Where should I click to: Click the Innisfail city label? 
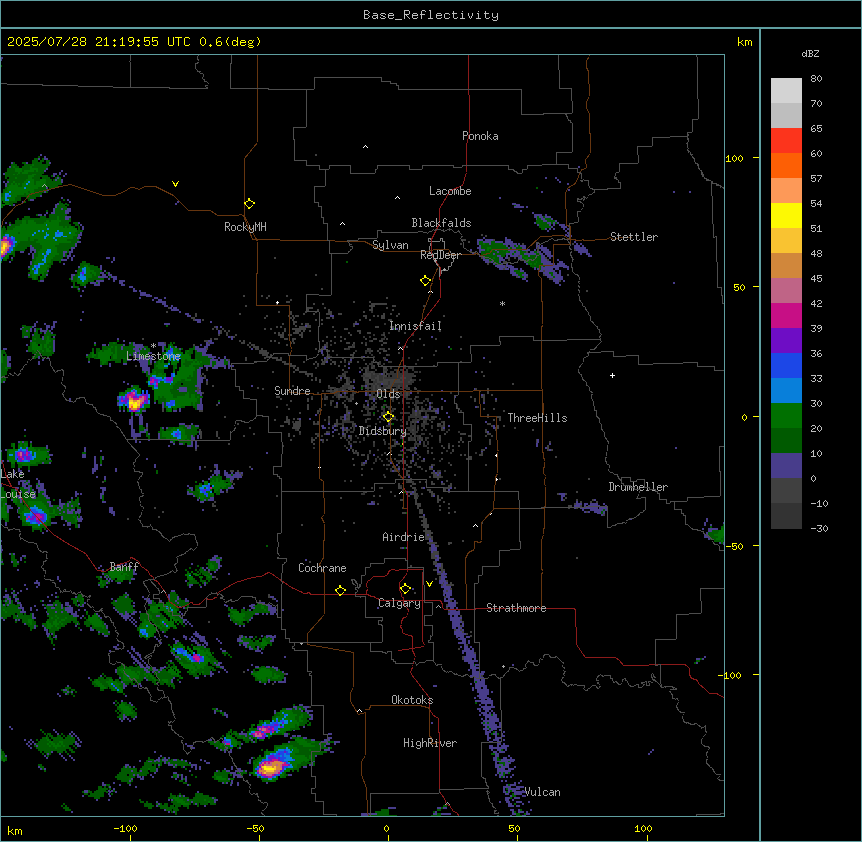pyautogui.click(x=415, y=326)
